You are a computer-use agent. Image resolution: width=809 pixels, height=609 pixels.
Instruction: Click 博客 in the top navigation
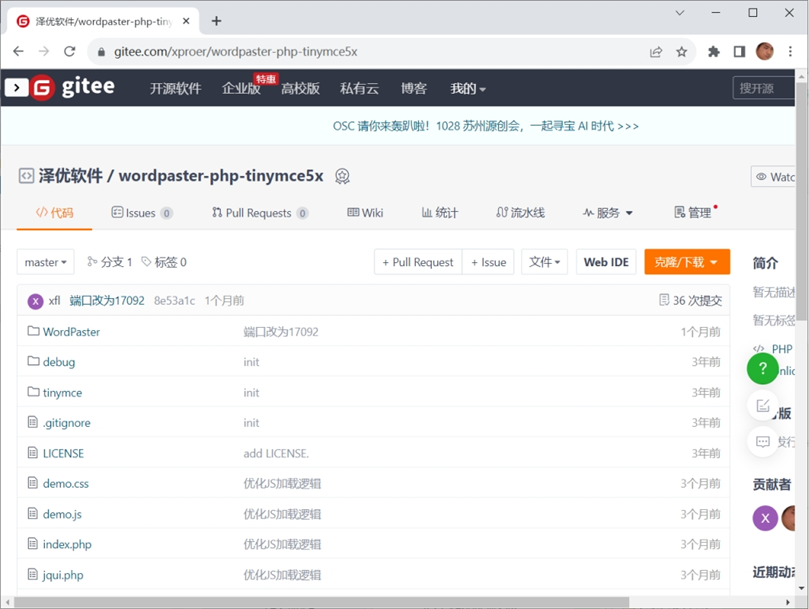click(x=414, y=88)
